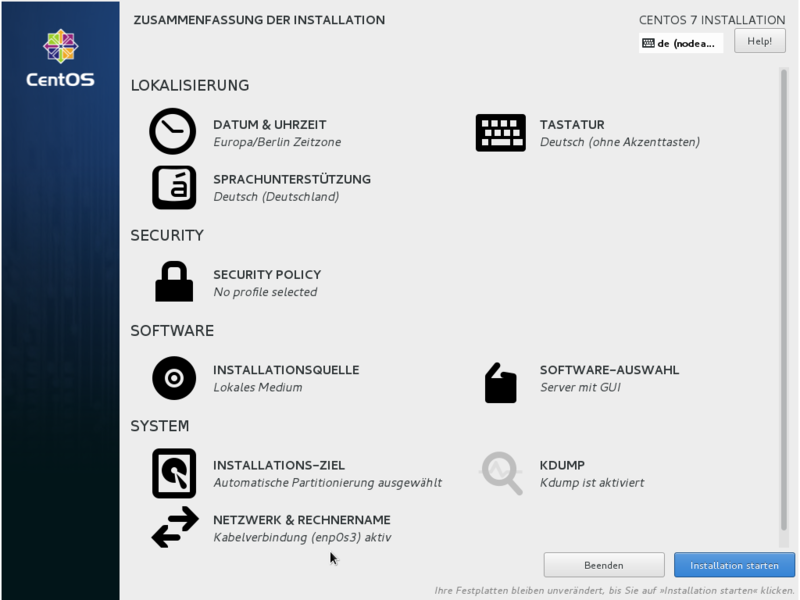The width and height of the screenshot is (800, 600).
Task: Click the Security Policy padlock icon
Action: (174, 281)
